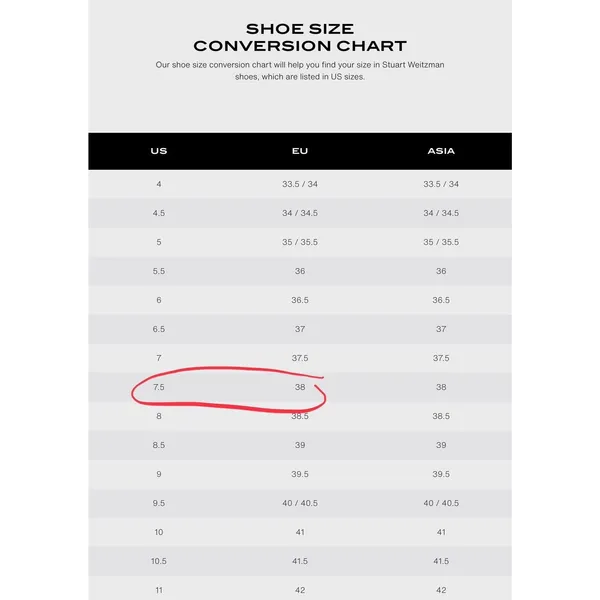This screenshot has height=600, width=600.
Task: Select the circled US size 7.5 cell
Action: tap(158, 387)
